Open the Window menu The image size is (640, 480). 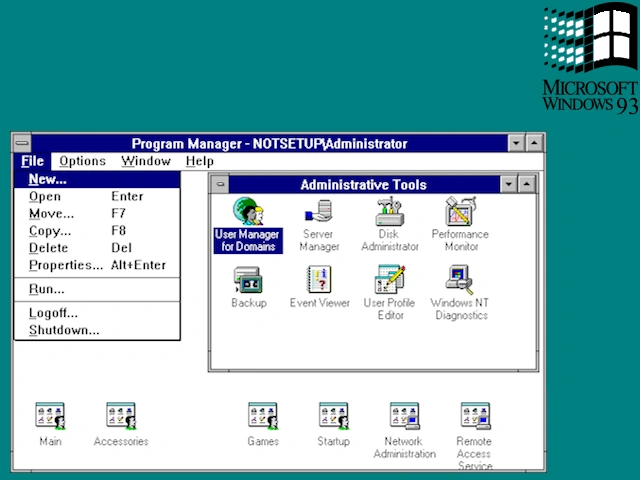coord(146,161)
